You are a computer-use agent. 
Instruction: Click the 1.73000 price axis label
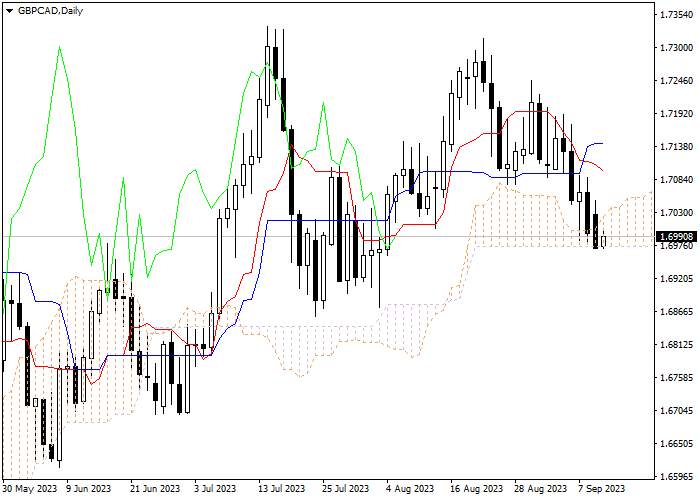[x=676, y=48]
